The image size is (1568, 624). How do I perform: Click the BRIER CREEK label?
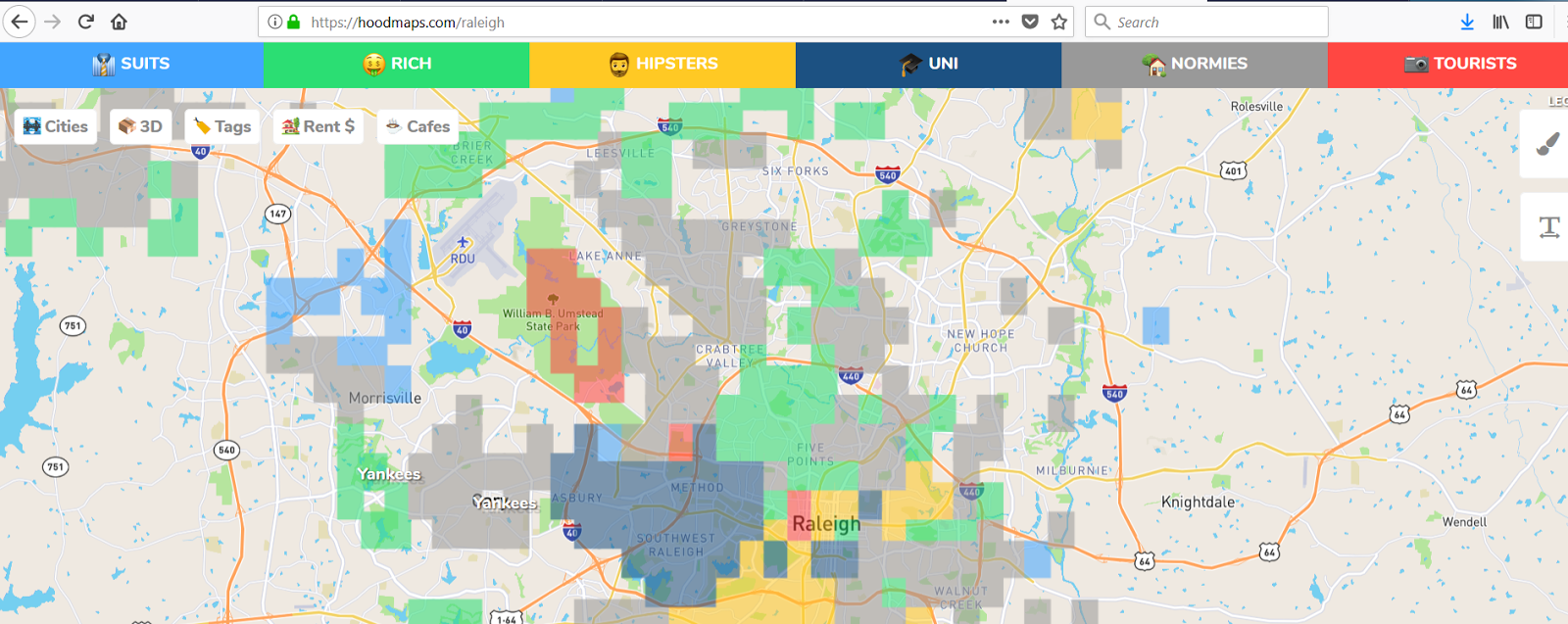click(x=472, y=153)
